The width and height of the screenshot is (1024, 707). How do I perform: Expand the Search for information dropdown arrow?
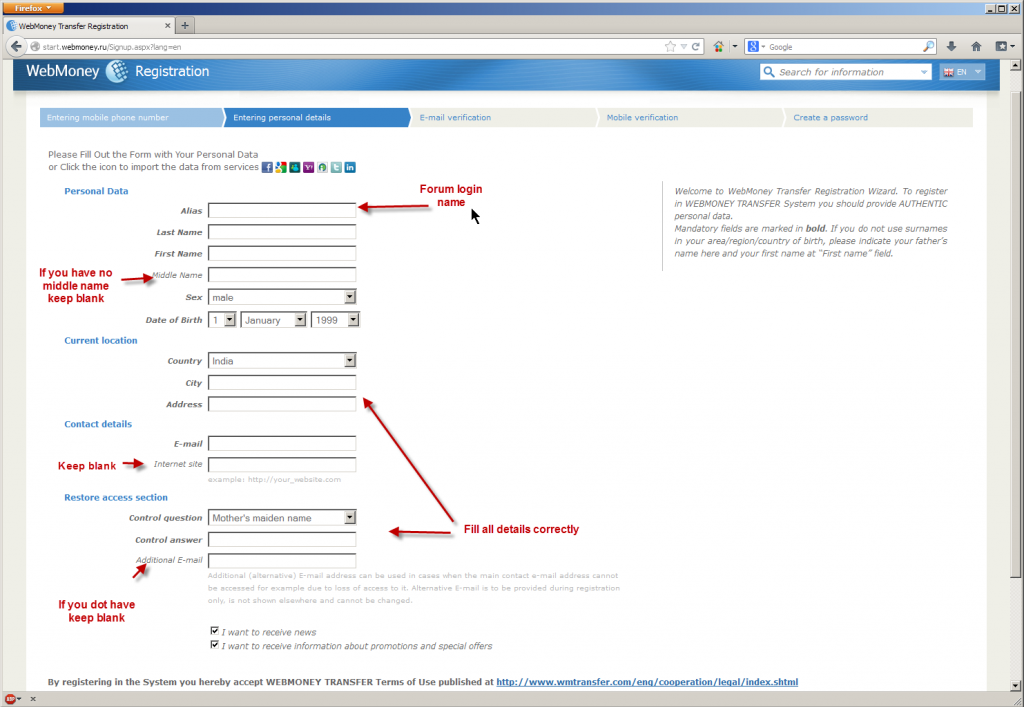click(x=923, y=72)
